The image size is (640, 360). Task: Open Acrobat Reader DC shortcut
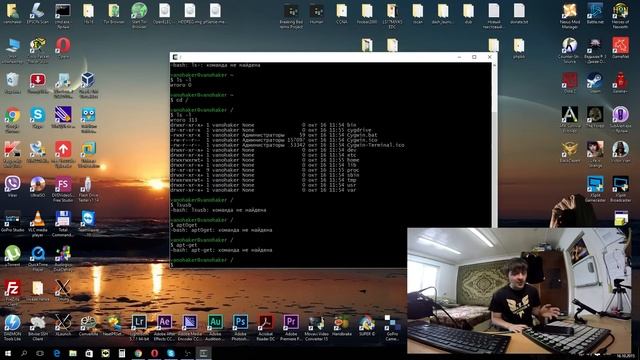tap(265, 327)
